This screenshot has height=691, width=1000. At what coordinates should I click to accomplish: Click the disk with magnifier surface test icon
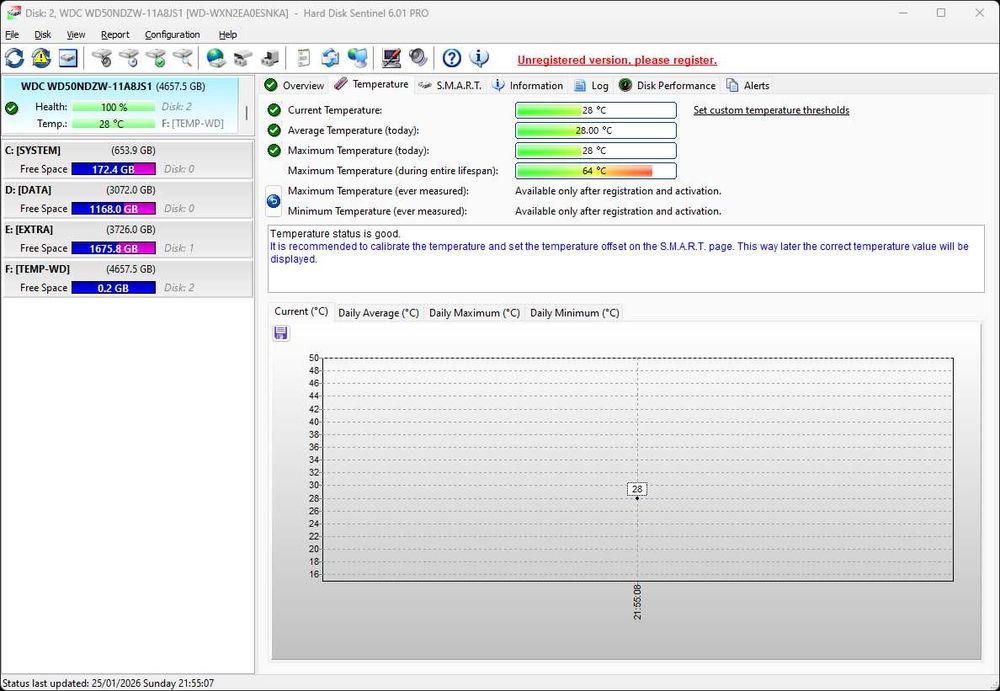[182, 58]
